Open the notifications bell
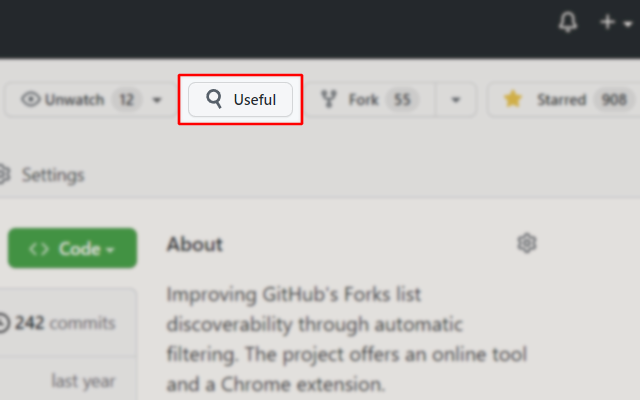Image resolution: width=640 pixels, height=400 pixels. pyautogui.click(x=568, y=22)
